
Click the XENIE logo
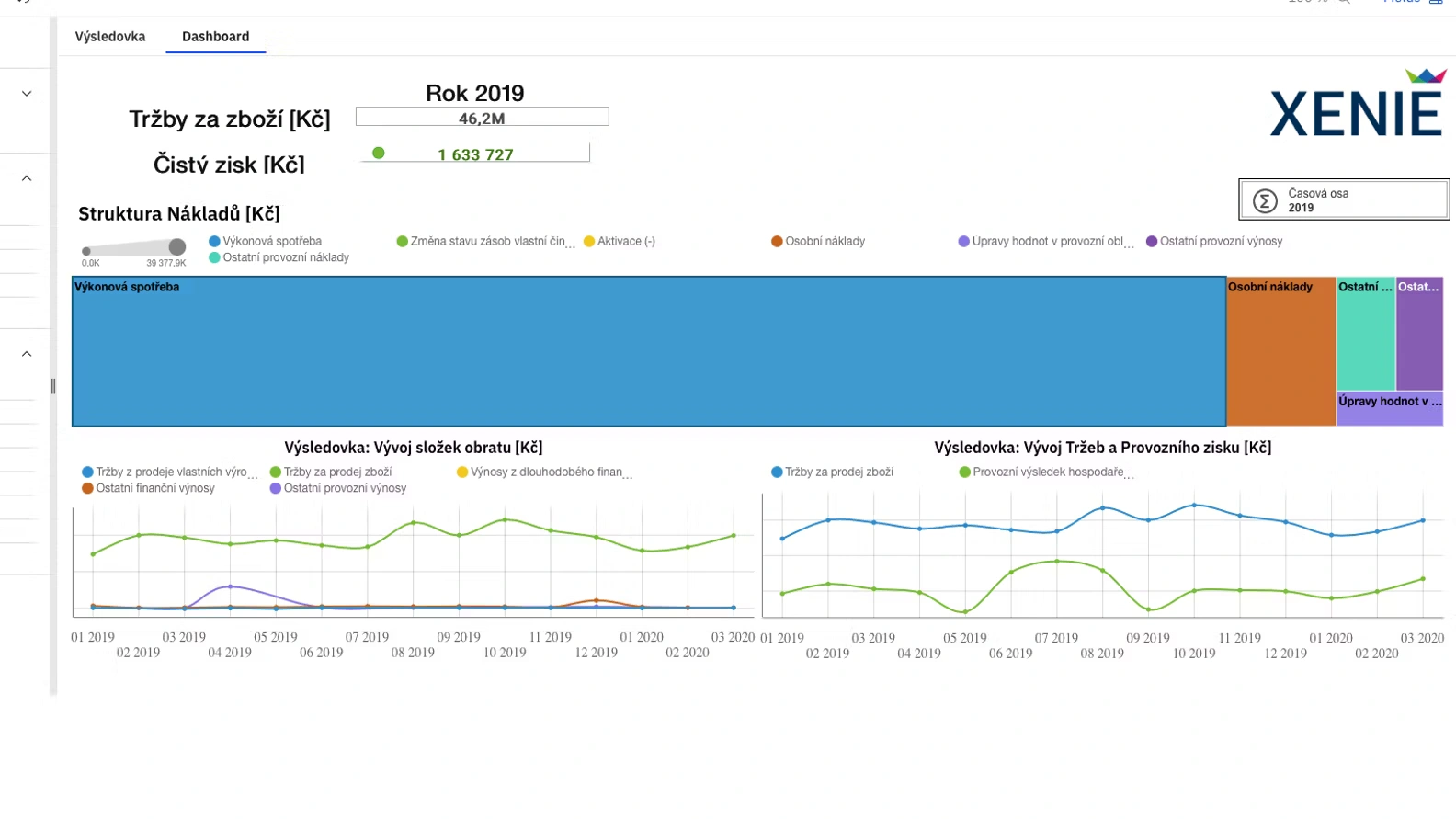click(1356, 106)
